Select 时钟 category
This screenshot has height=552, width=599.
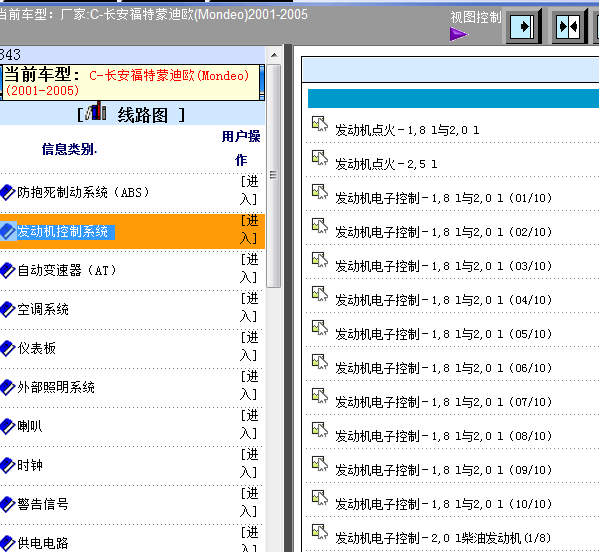pos(30,465)
